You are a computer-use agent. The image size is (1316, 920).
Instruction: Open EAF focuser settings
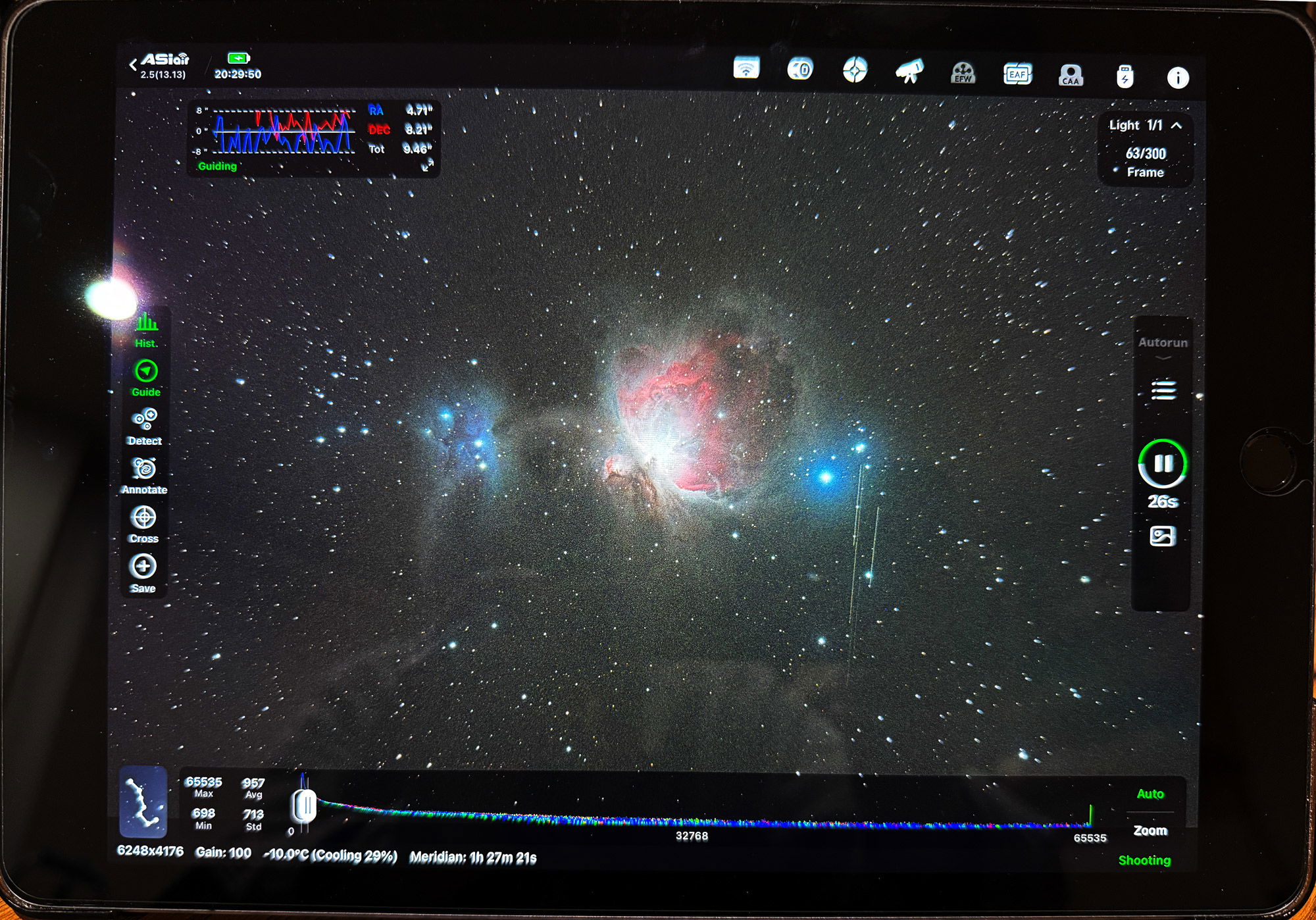tap(1017, 74)
